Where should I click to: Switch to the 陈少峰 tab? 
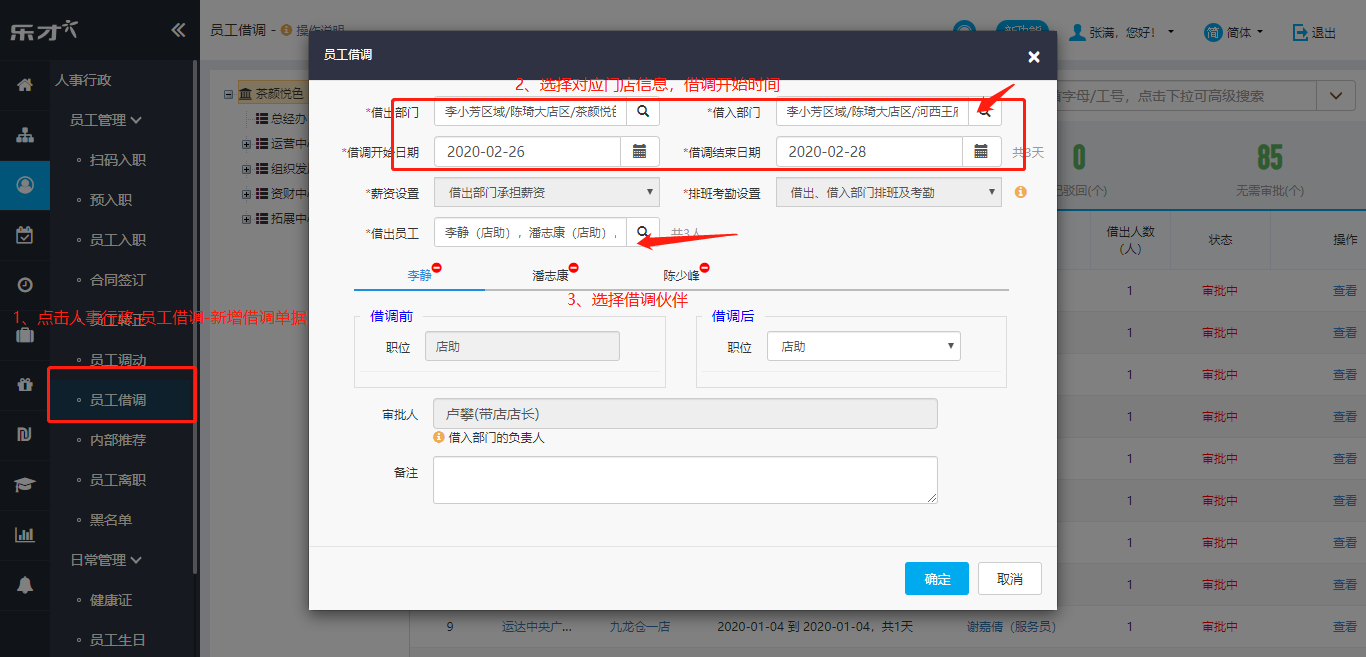pyautogui.click(x=681, y=275)
